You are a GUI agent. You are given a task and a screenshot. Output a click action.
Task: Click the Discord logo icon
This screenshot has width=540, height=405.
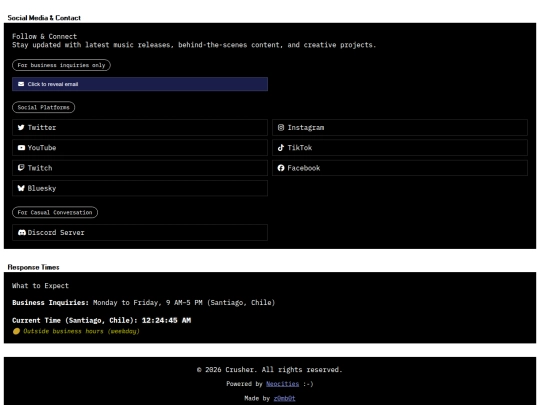click(22, 232)
